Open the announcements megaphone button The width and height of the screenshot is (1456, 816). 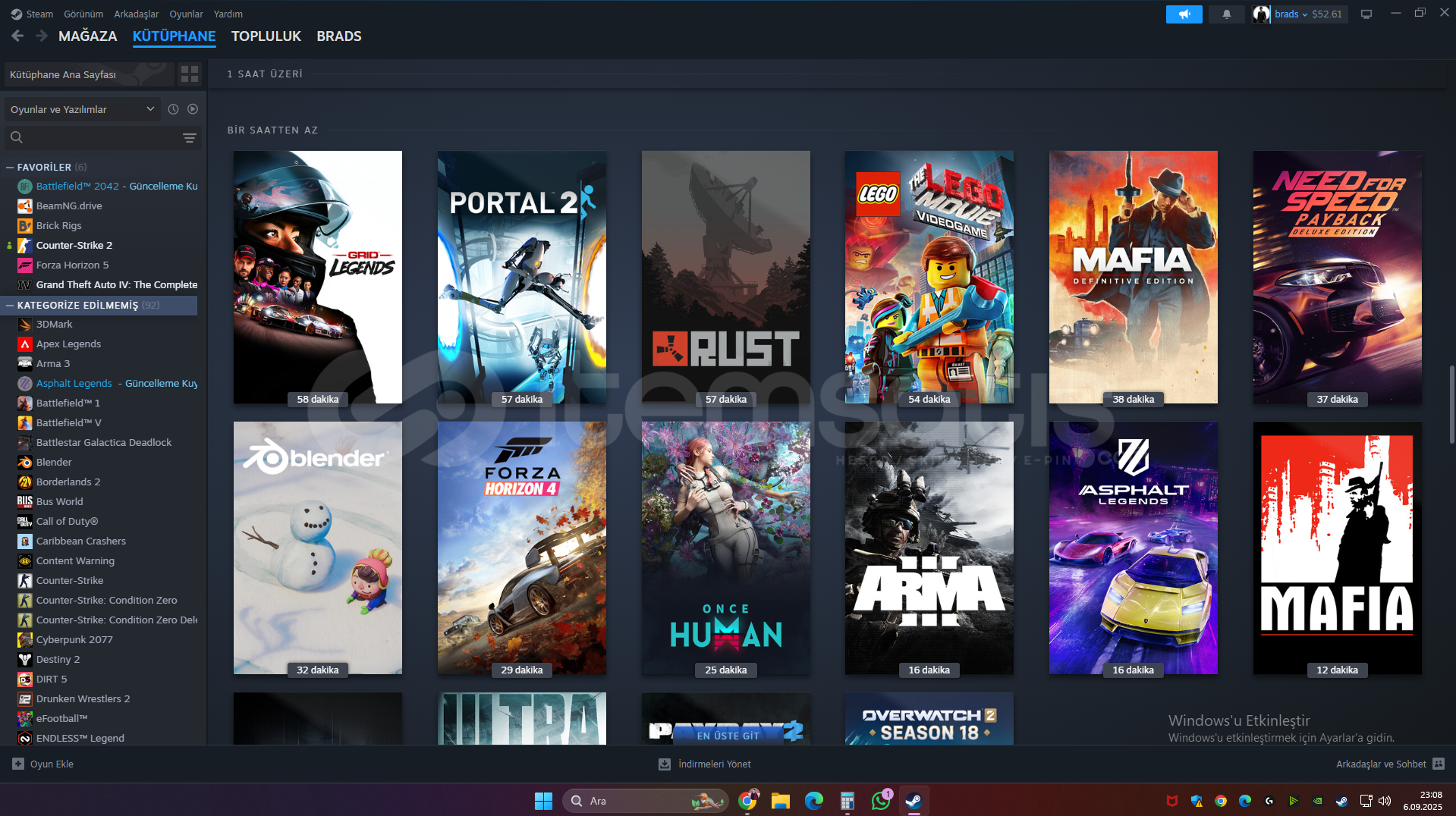(1184, 14)
